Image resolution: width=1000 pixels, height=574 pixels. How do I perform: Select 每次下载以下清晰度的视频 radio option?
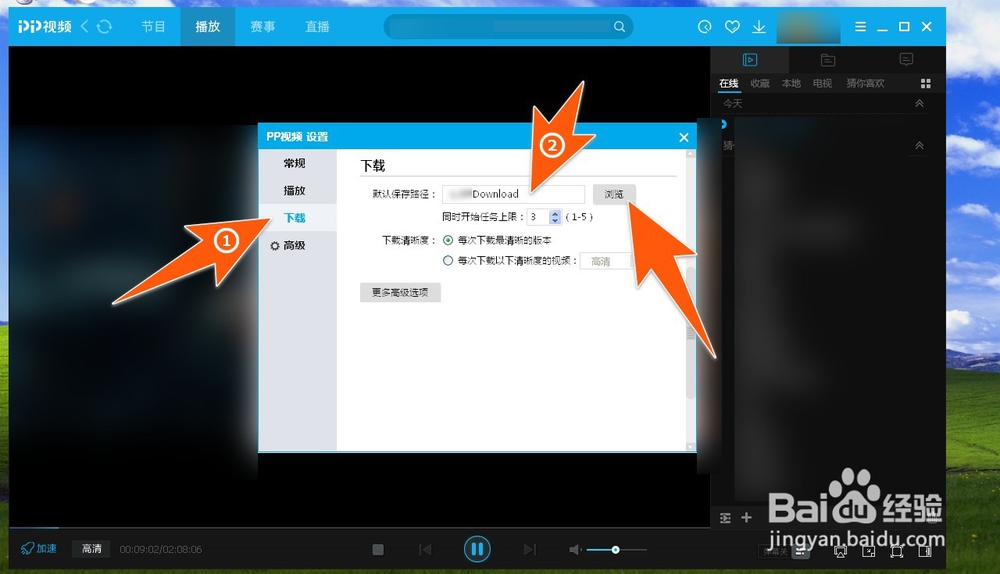click(448, 260)
